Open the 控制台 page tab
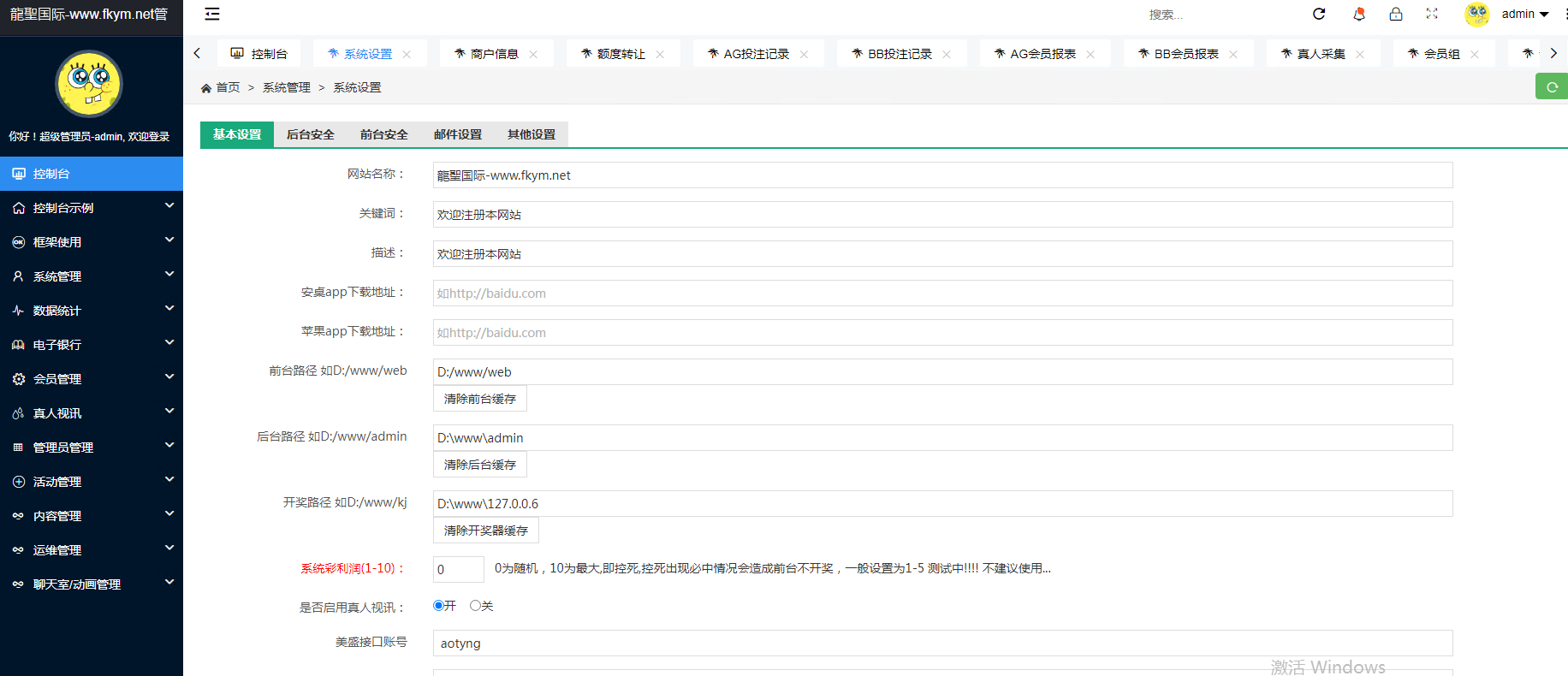Viewport: 1568px width, 676px height. click(259, 54)
